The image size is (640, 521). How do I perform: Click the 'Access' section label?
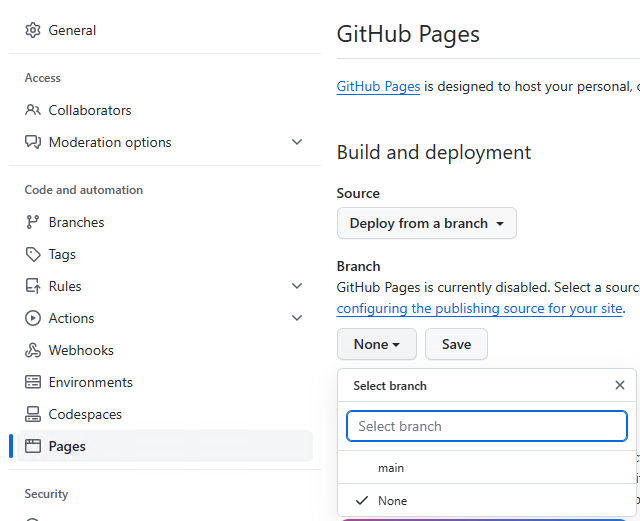[42, 78]
